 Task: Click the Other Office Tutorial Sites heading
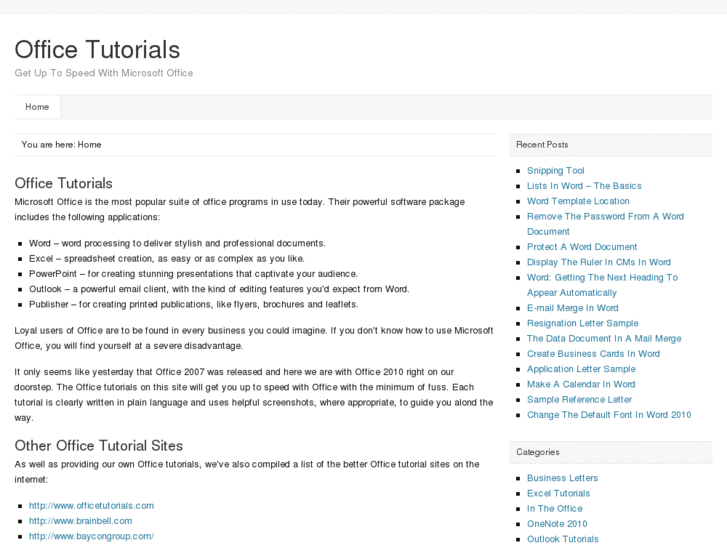[99, 446]
